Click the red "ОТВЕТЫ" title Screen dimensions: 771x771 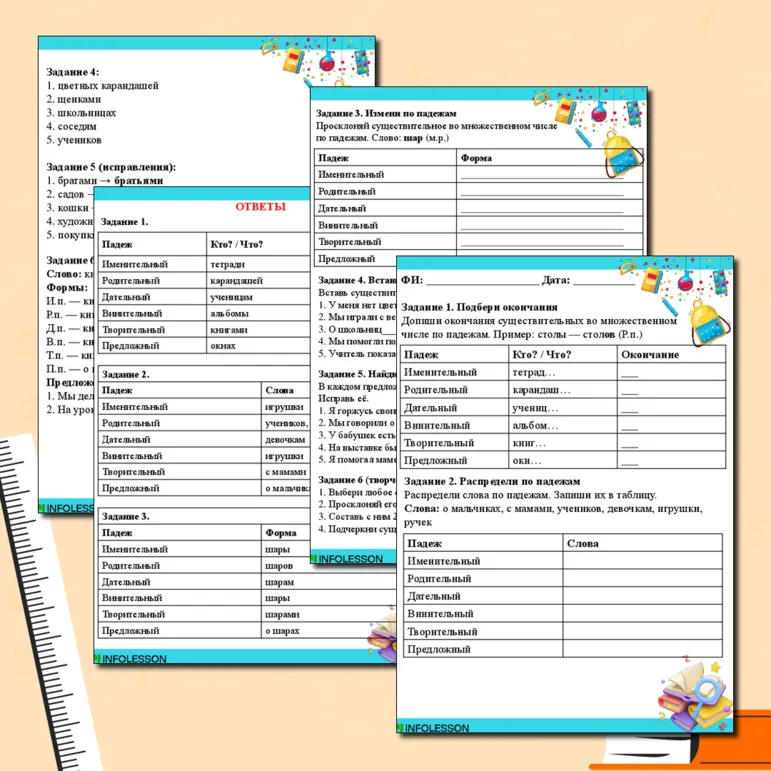click(x=260, y=207)
